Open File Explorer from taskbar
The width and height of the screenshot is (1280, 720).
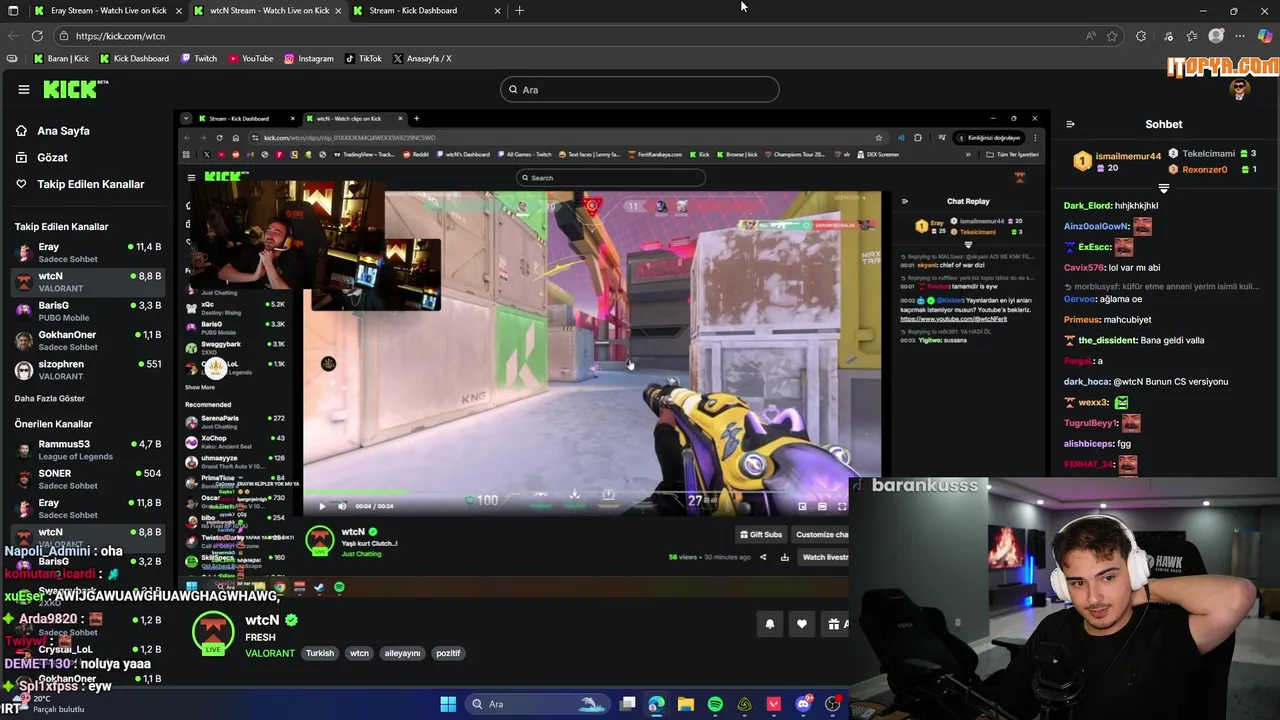pyautogui.click(x=686, y=704)
